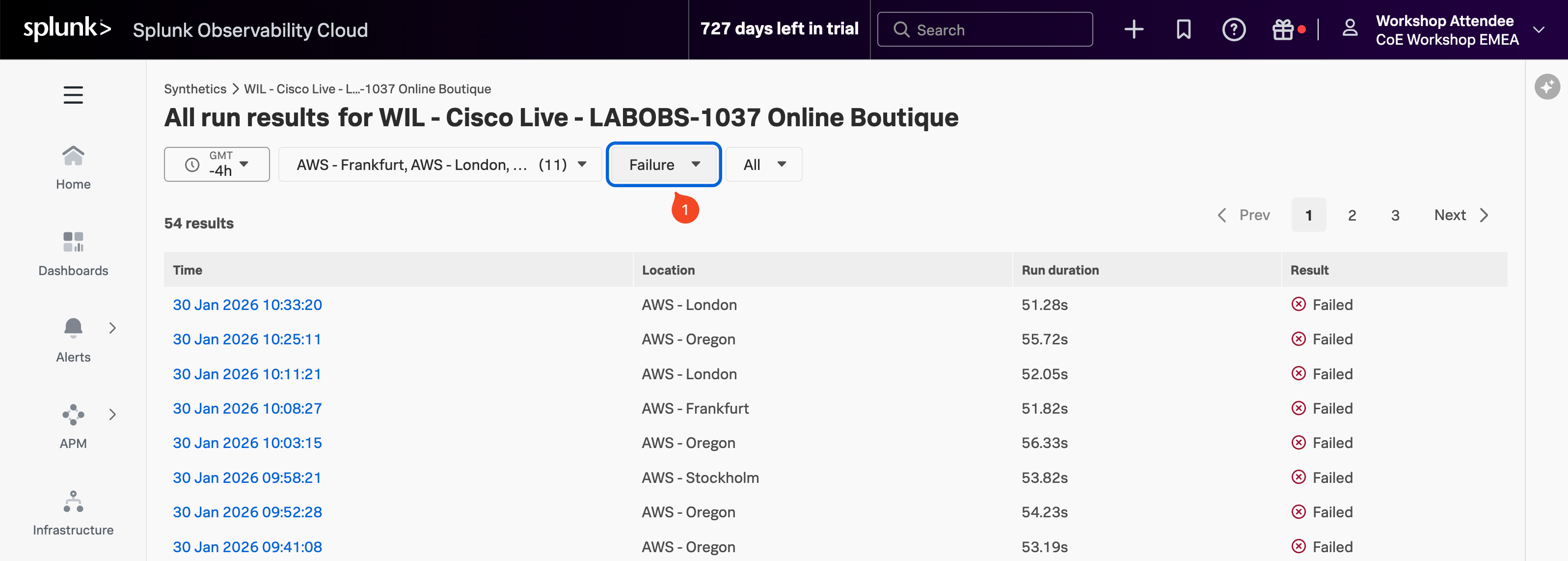Click the Synthetics breadcrumb link
This screenshot has width=1568, height=561.
tap(195, 89)
